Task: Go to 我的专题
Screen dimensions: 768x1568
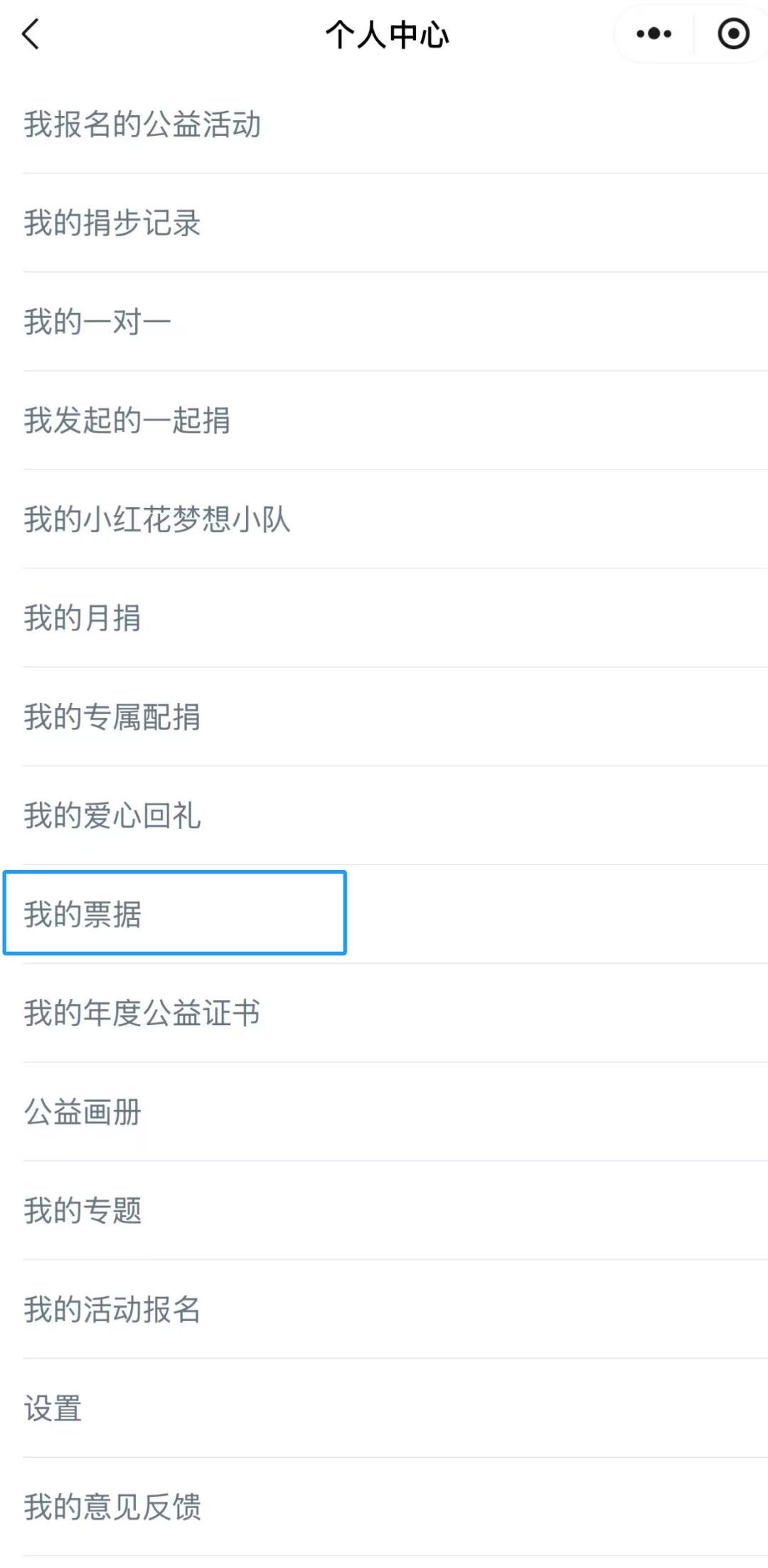Action: (82, 1211)
